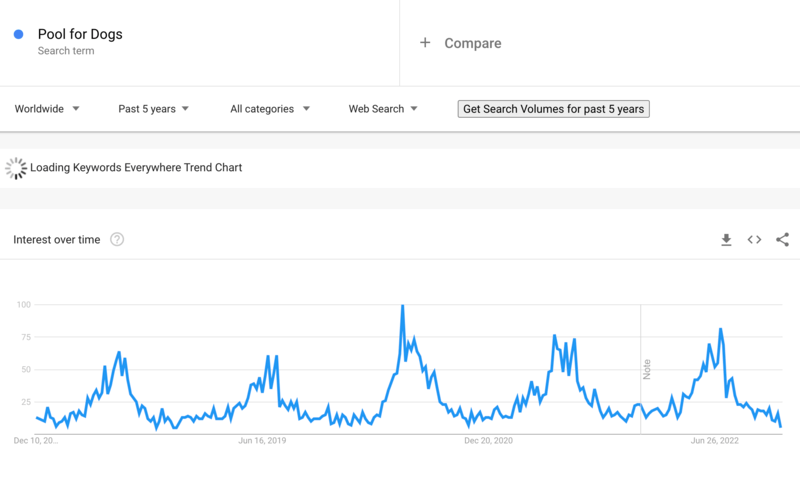Edit the Pool for Dogs search term
The height and width of the screenshot is (484, 800).
[x=80, y=35]
